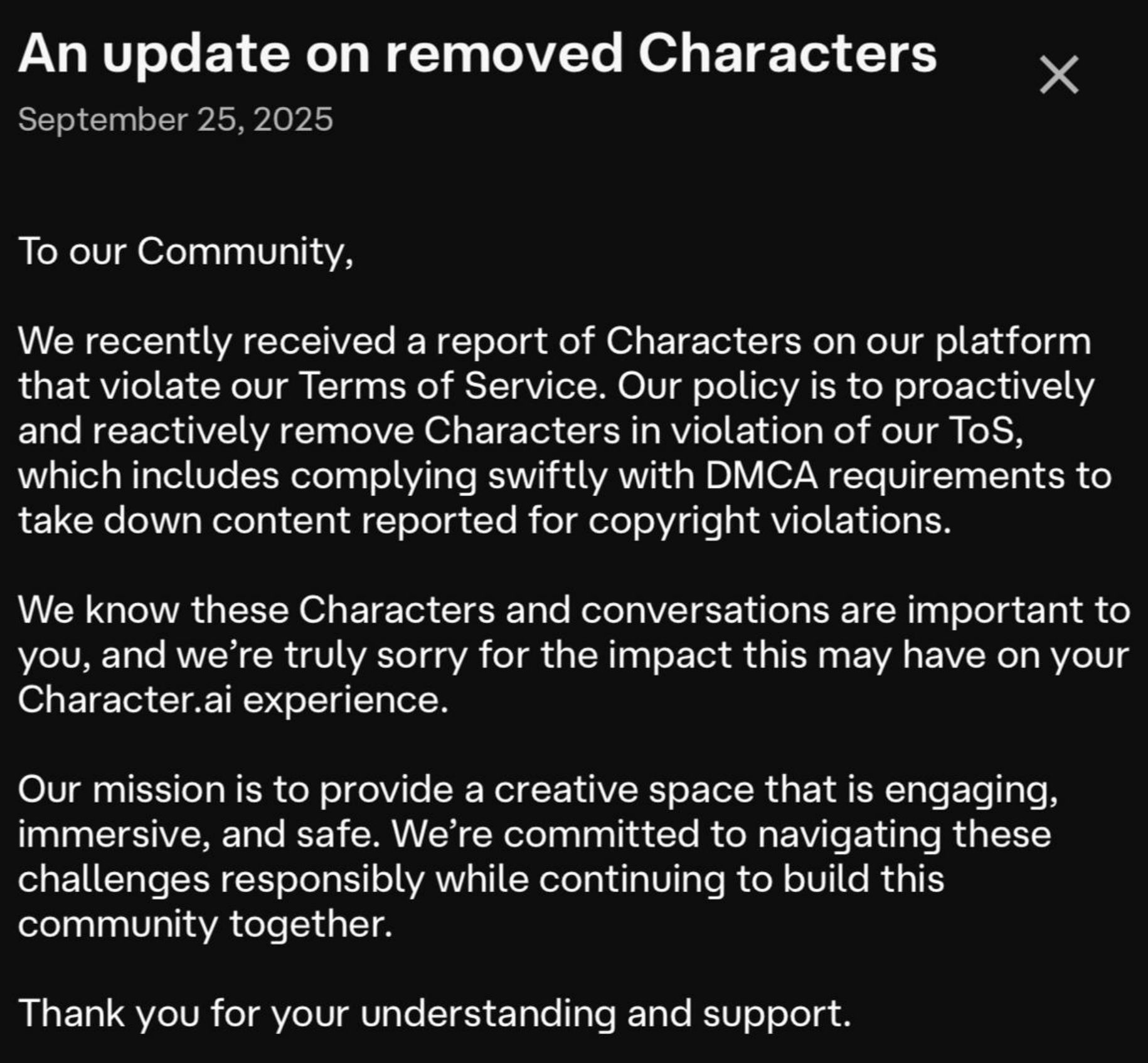Click the word 'proactively' in the paragraph
Image resolution: width=1148 pixels, height=1063 pixels.
tap(994, 386)
